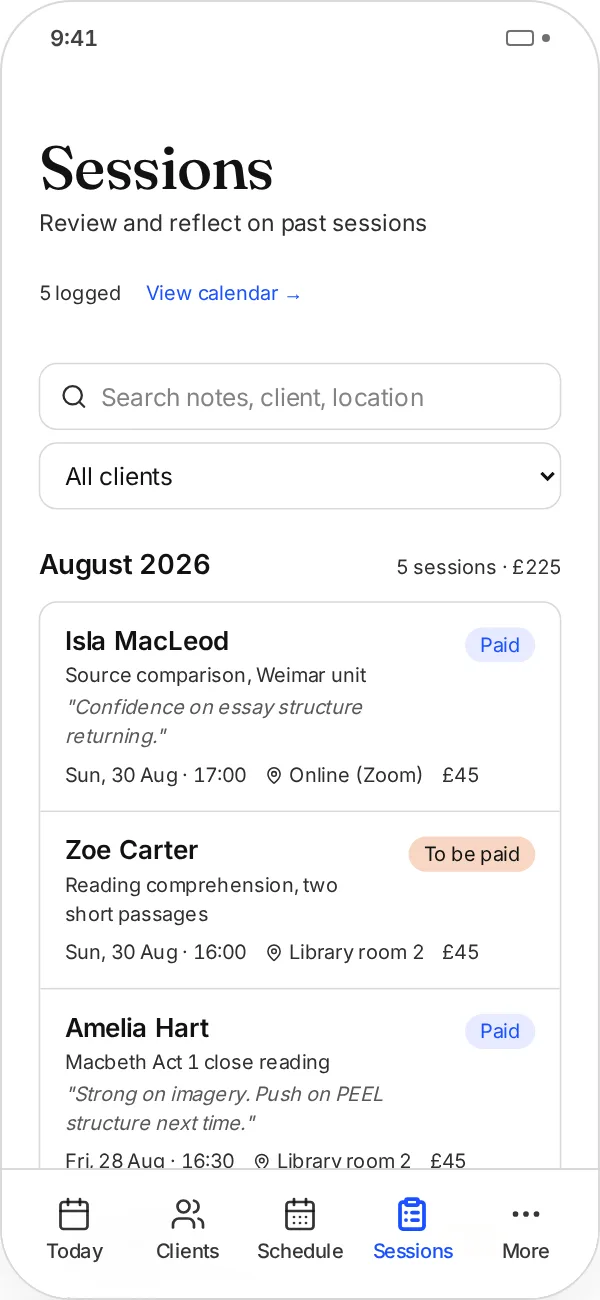Screen dimensions: 600x1300
Task: Open the Today calendar icon
Action: tap(74, 1214)
